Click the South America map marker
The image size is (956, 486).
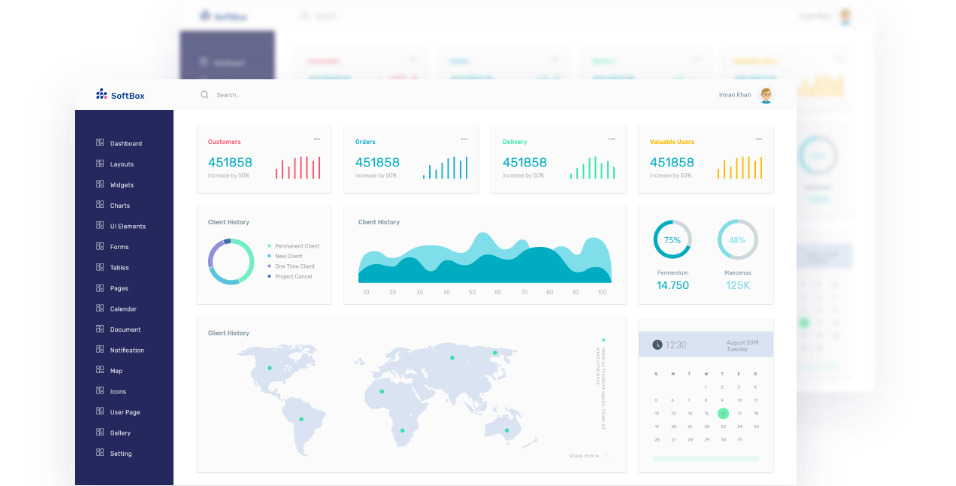tap(301, 419)
